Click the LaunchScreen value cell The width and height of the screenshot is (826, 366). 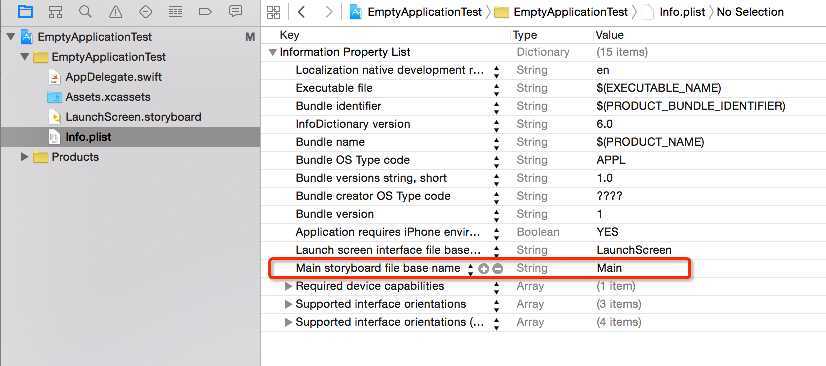pos(634,250)
